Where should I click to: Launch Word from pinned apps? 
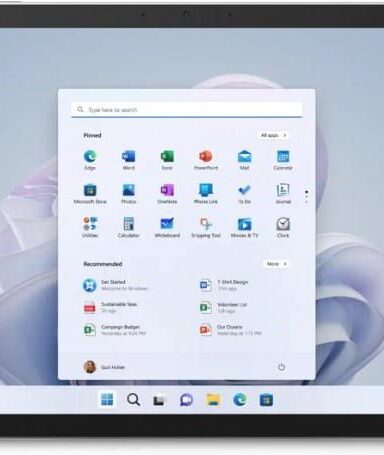point(128,159)
